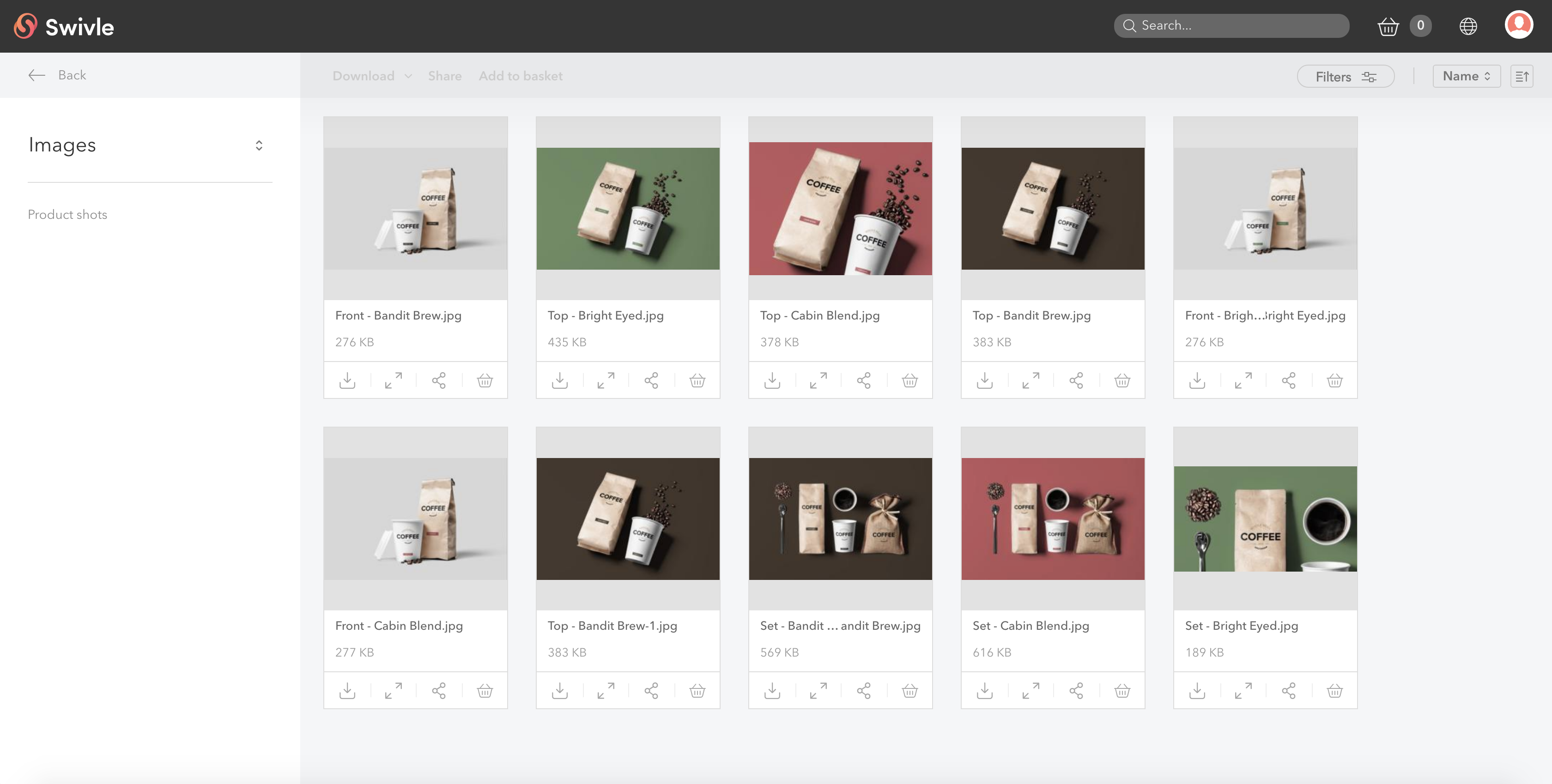Viewport: 1552px width, 784px height.
Task: Open Set - Bright Eyed.jpg thumbnail
Action: (1265, 519)
